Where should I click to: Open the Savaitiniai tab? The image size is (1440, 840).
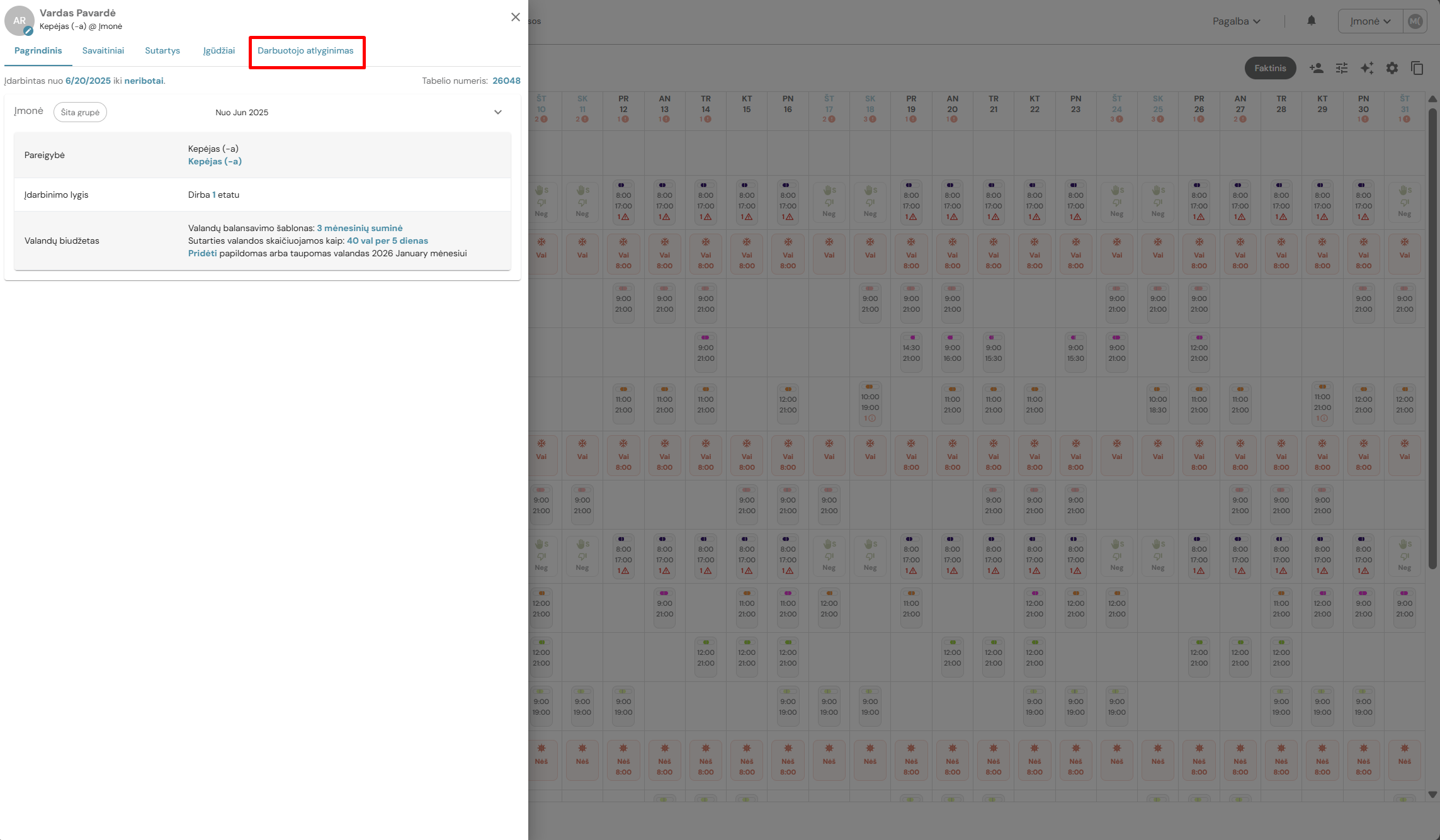103,50
